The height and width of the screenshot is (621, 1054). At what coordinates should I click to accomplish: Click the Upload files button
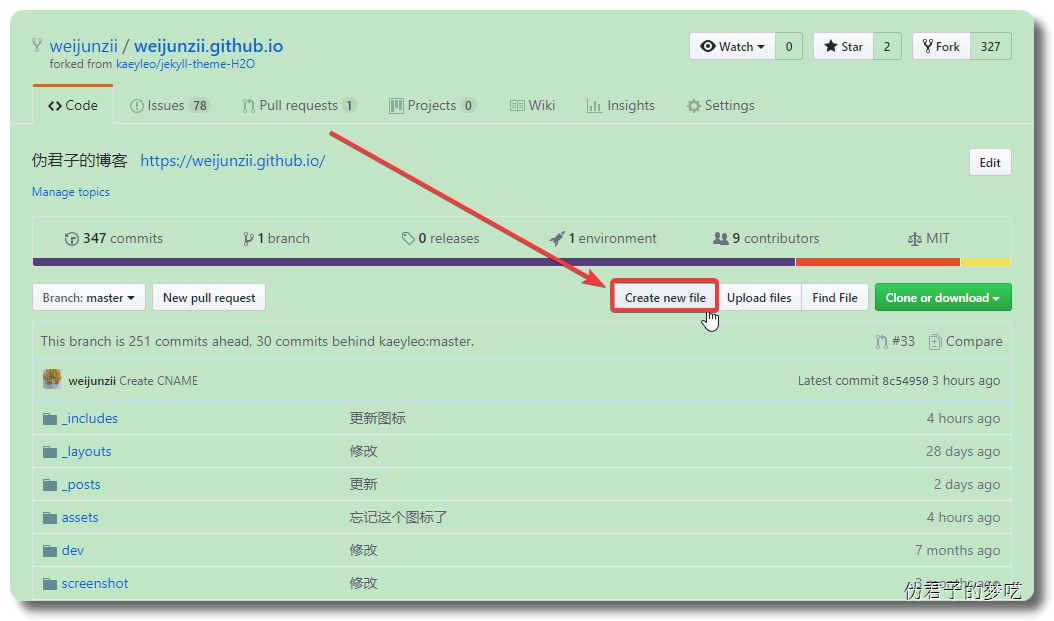(x=759, y=298)
